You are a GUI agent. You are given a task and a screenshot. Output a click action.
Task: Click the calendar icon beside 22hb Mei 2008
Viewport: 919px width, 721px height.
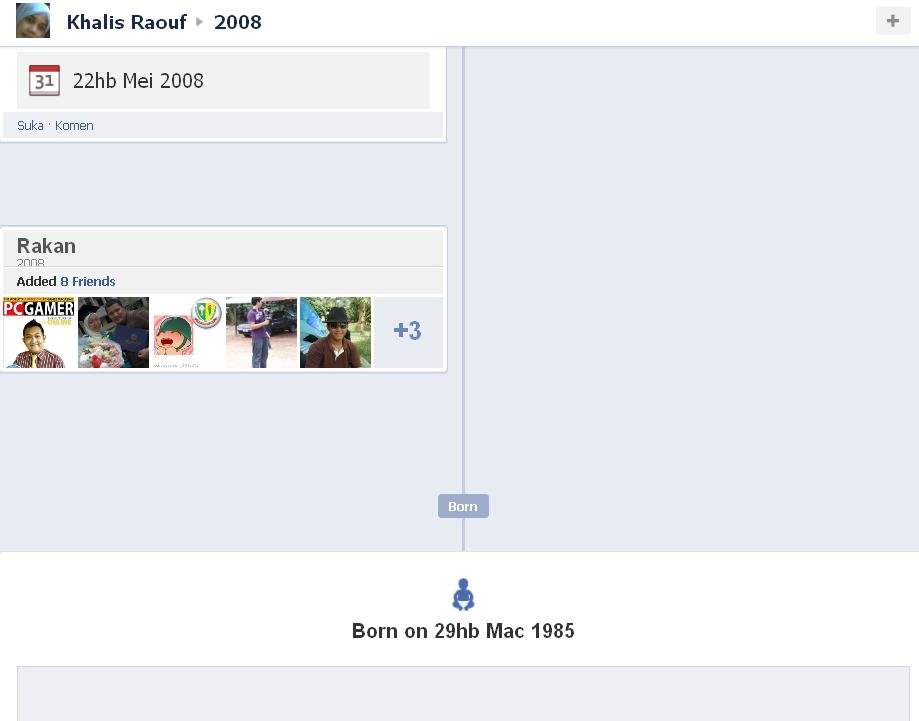tap(45, 80)
